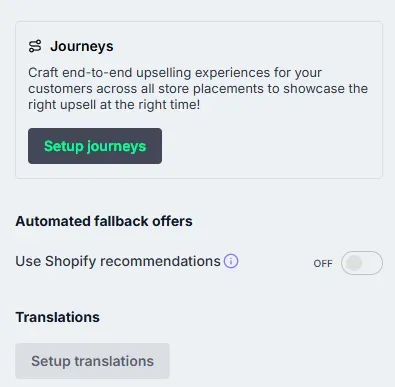Click the Translations section heading
Screen dimensions: 395x387
(57, 317)
